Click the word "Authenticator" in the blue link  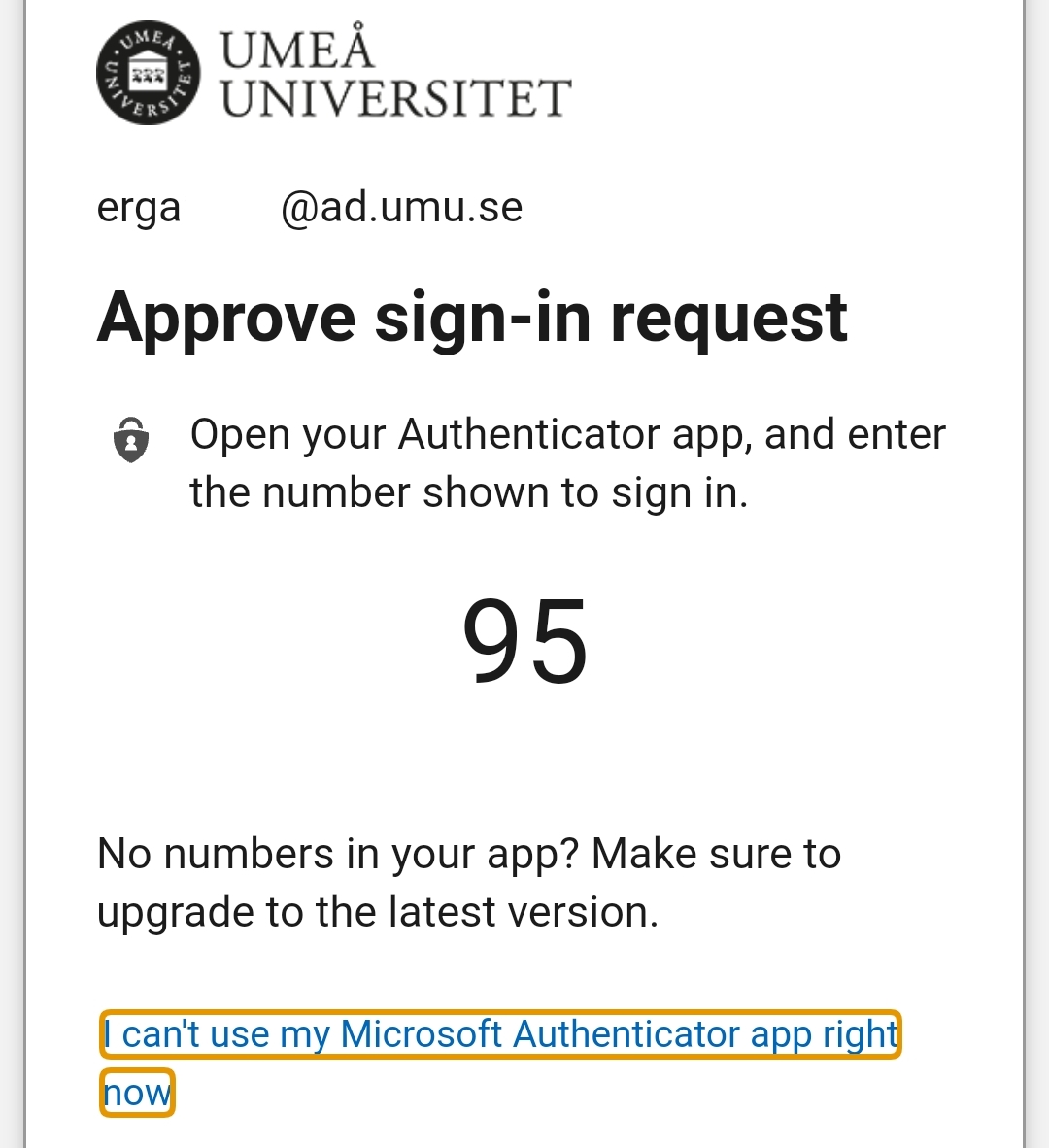(x=627, y=1034)
